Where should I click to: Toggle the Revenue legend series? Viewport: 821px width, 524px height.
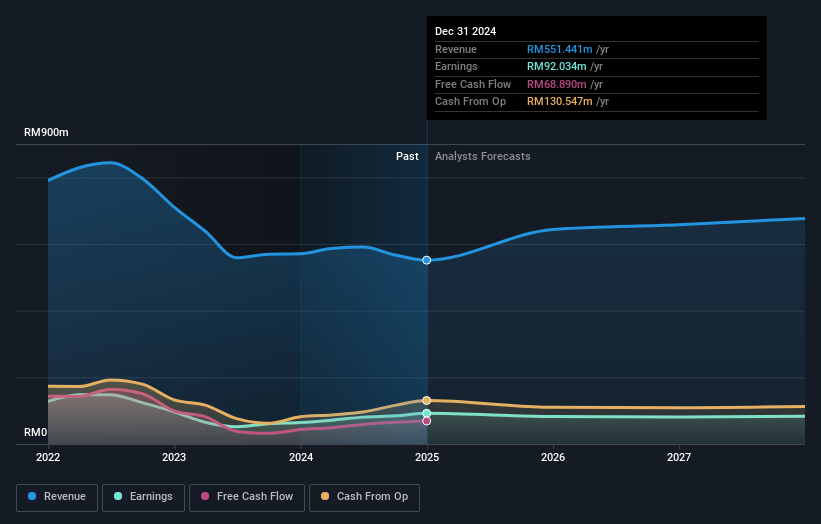(x=57, y=497)
